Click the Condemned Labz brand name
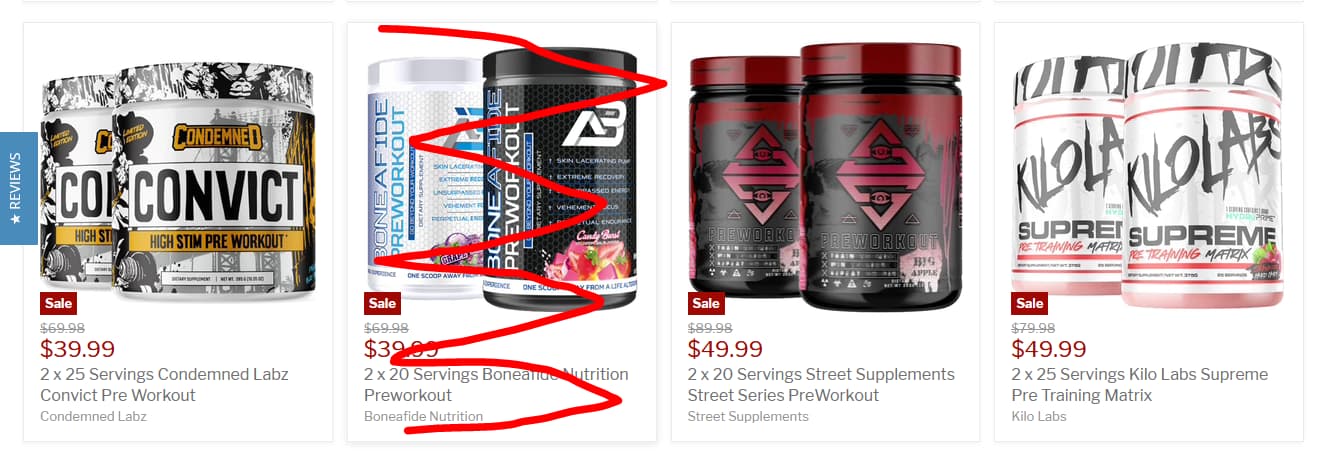The height and width of the screenshot is (458, 1326). pos(93,416)
